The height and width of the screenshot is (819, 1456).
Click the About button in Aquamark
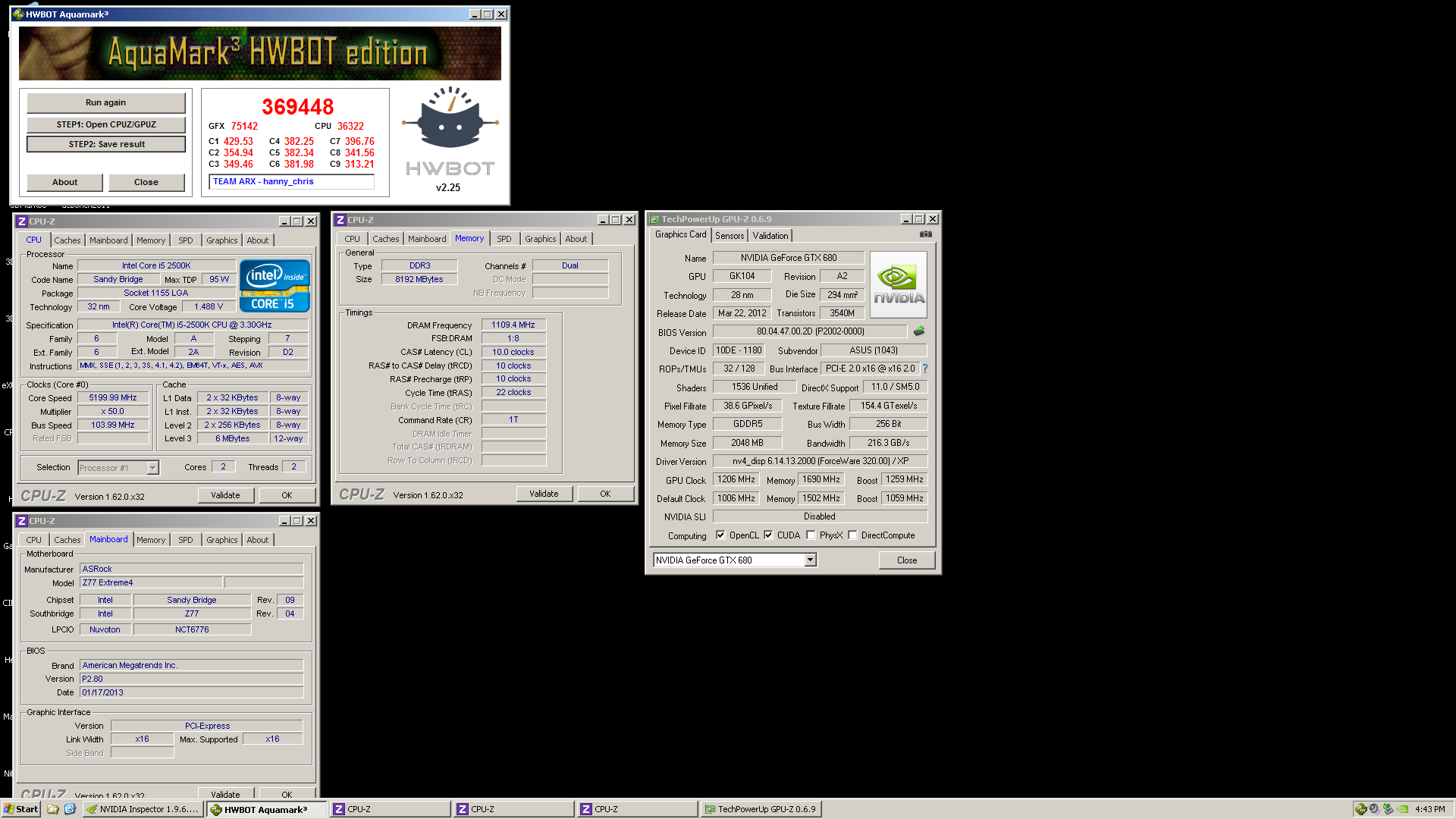click(x=64, y=182)
